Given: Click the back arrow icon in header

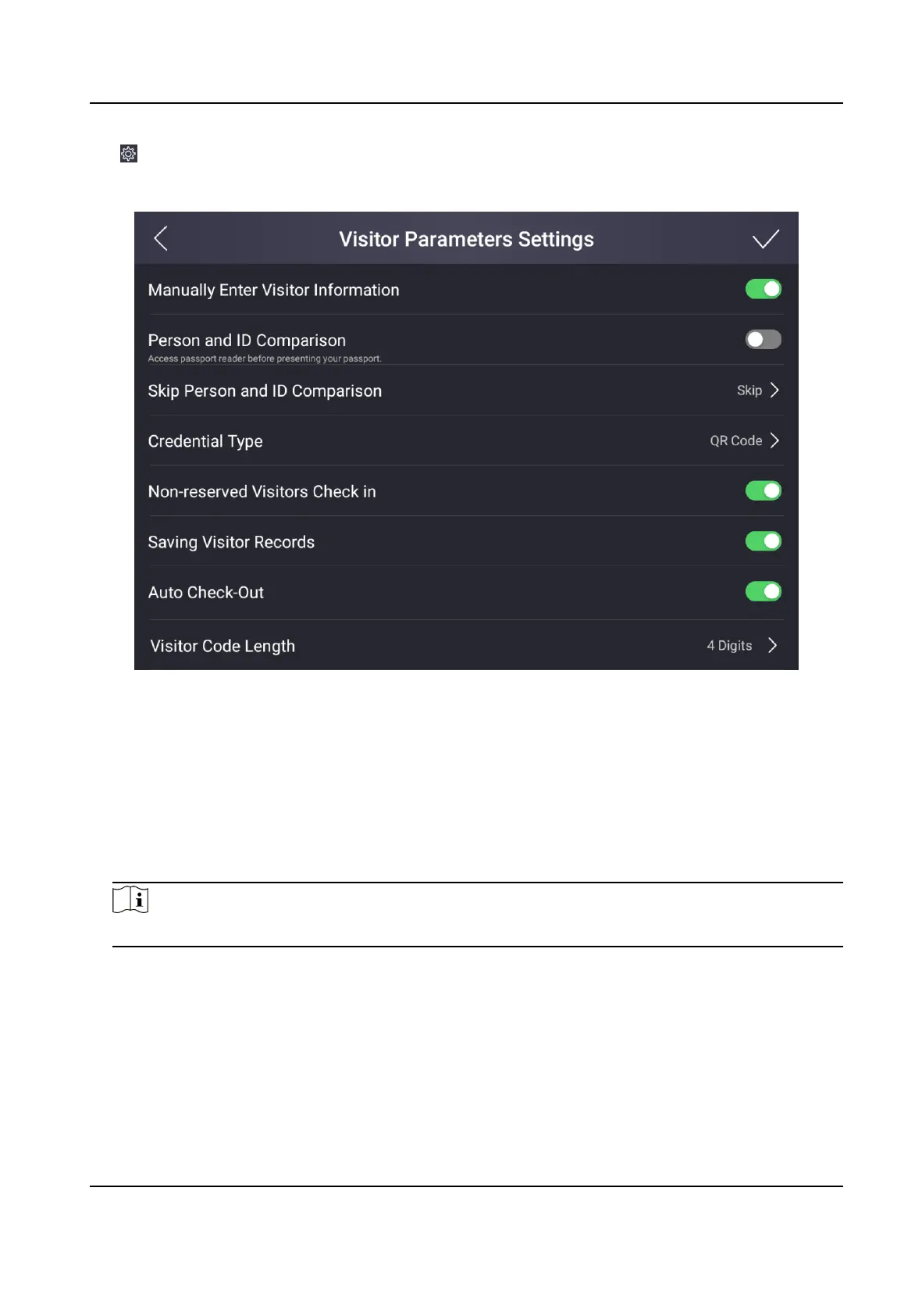Looking at the screenshot, I should 161,238.
